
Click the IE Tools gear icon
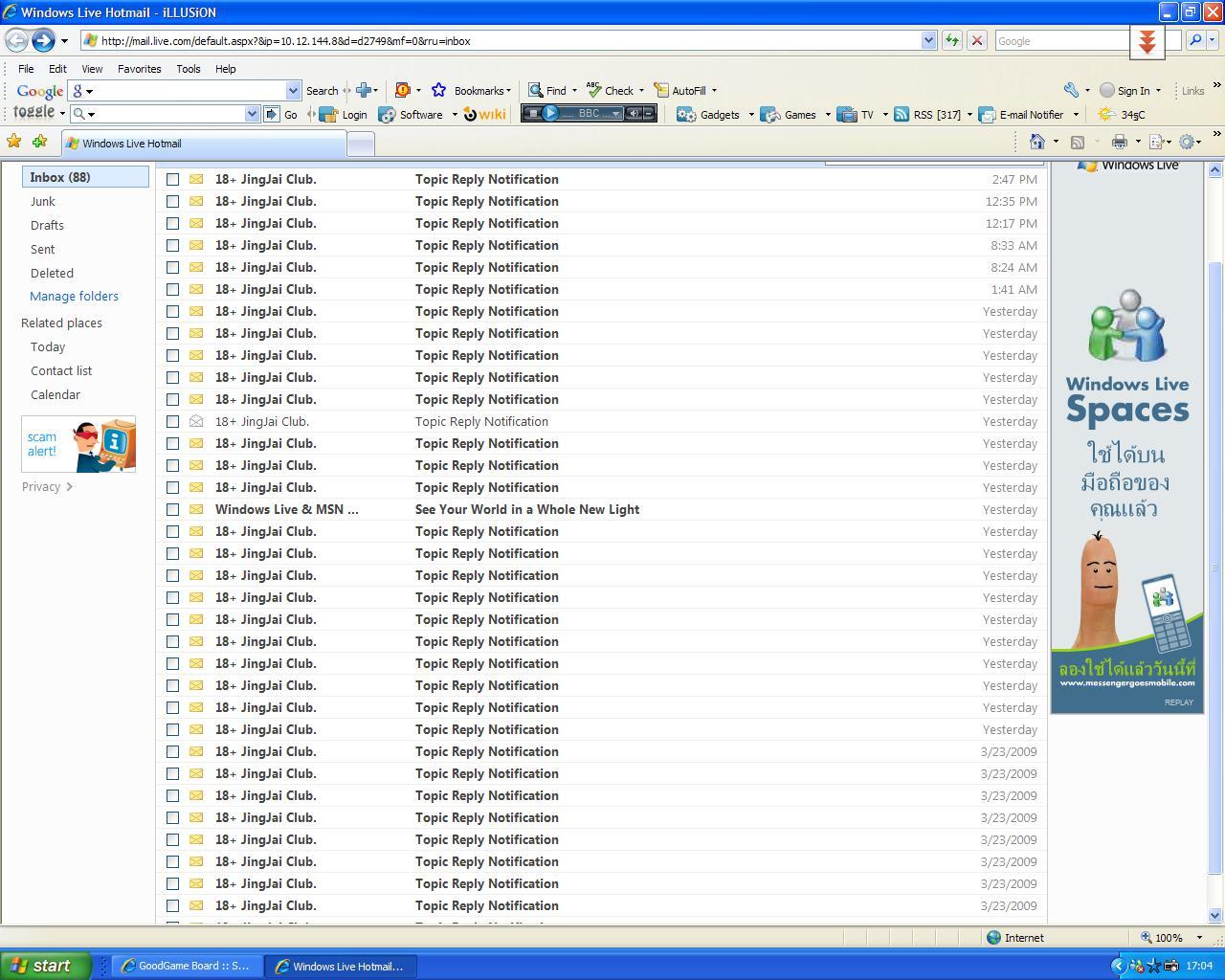click(x=1187, y=142)
